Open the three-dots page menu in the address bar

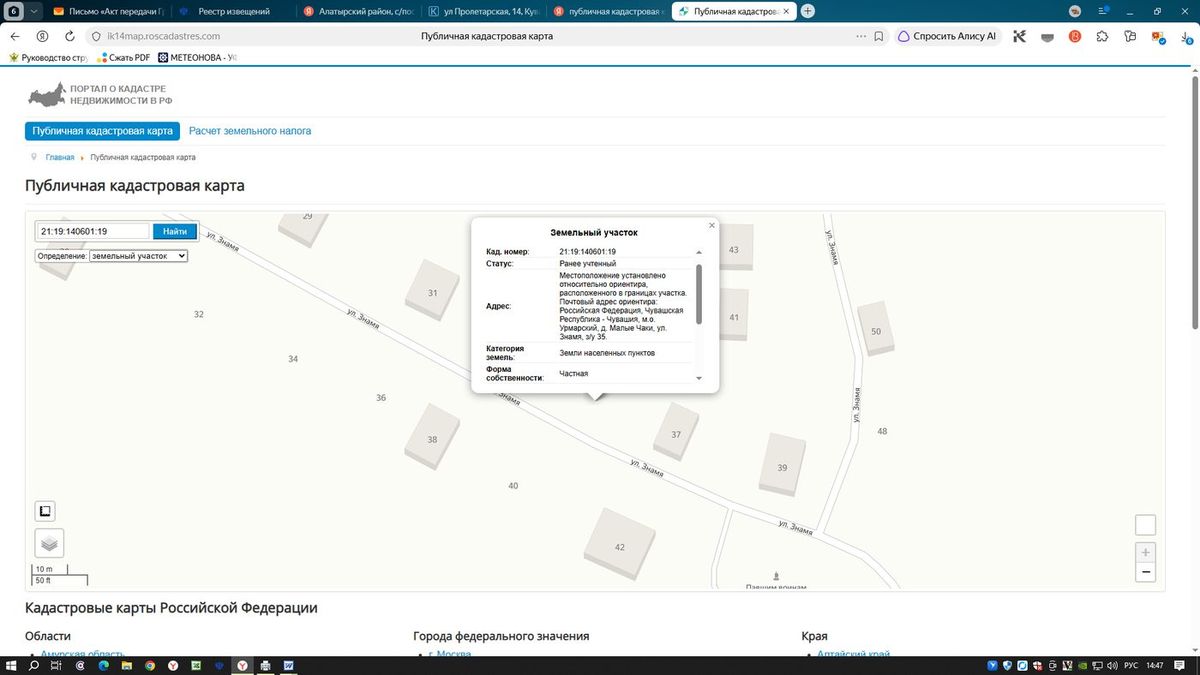click(x=861, y=36)
